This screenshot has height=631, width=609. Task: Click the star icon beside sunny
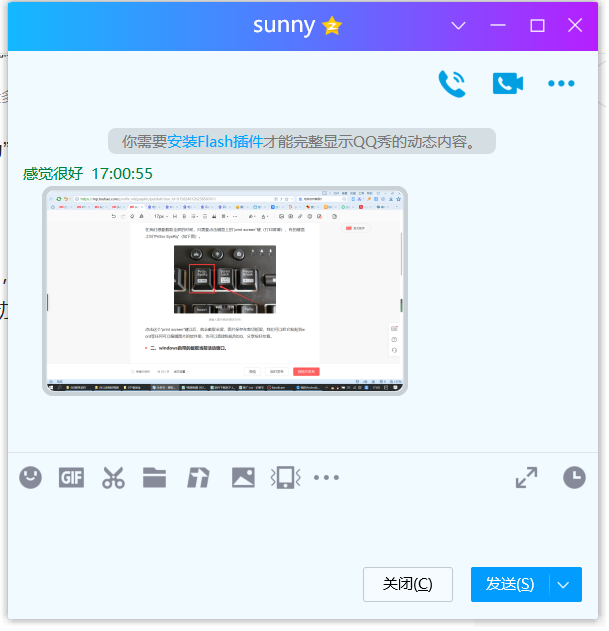332,27
